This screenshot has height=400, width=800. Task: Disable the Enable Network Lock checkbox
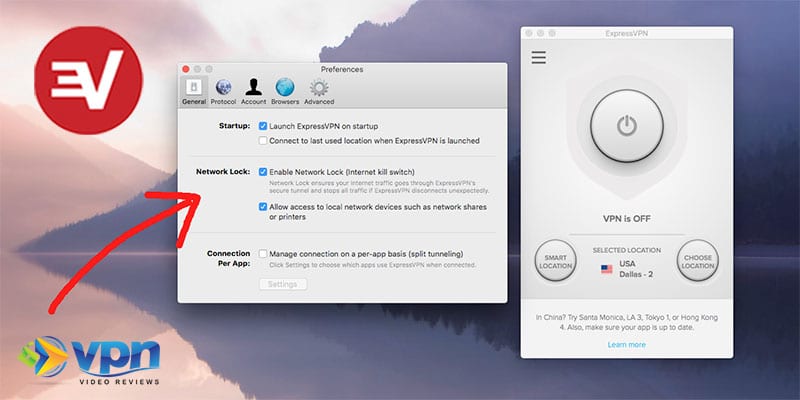263,172
